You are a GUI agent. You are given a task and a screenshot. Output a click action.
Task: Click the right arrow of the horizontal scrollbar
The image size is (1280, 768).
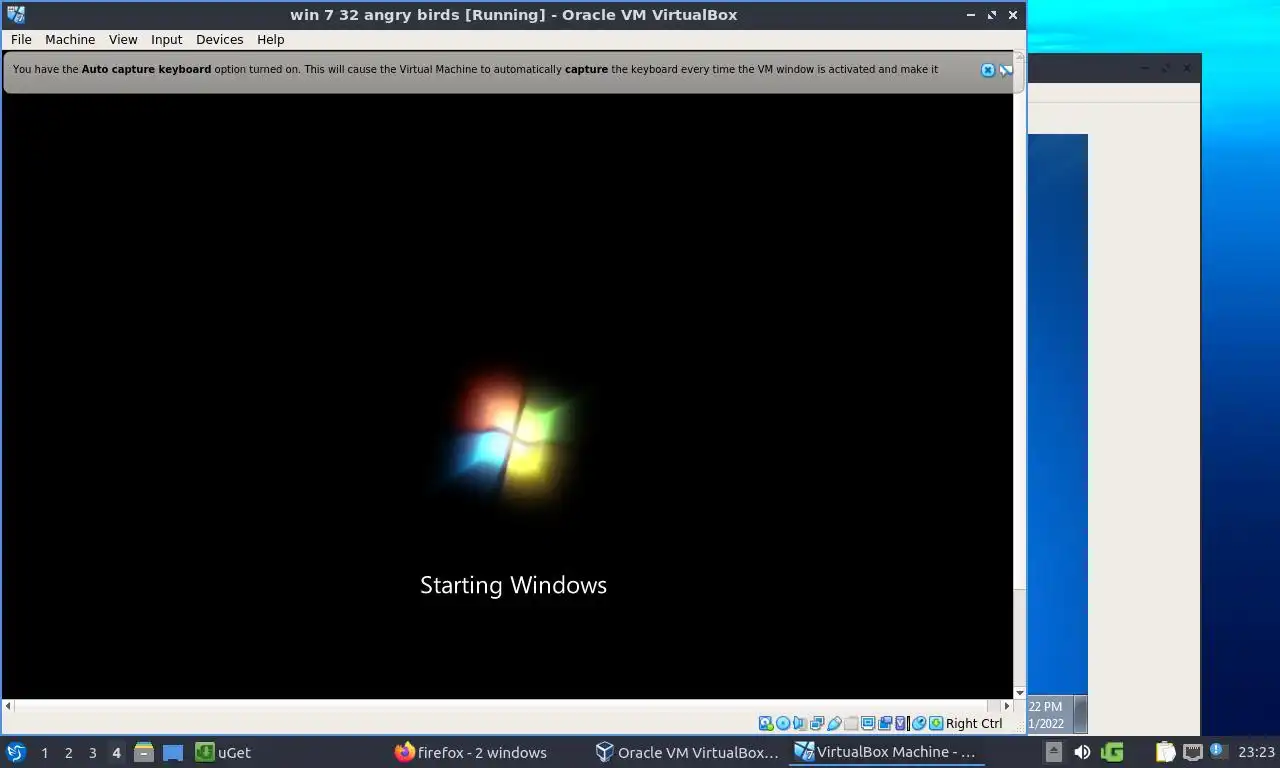1007,705
